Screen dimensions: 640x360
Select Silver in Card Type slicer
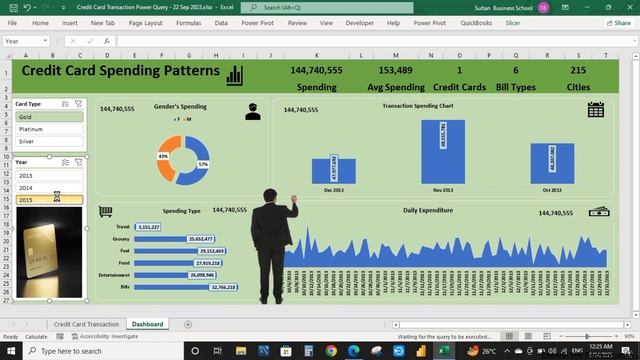pos(49,141)
